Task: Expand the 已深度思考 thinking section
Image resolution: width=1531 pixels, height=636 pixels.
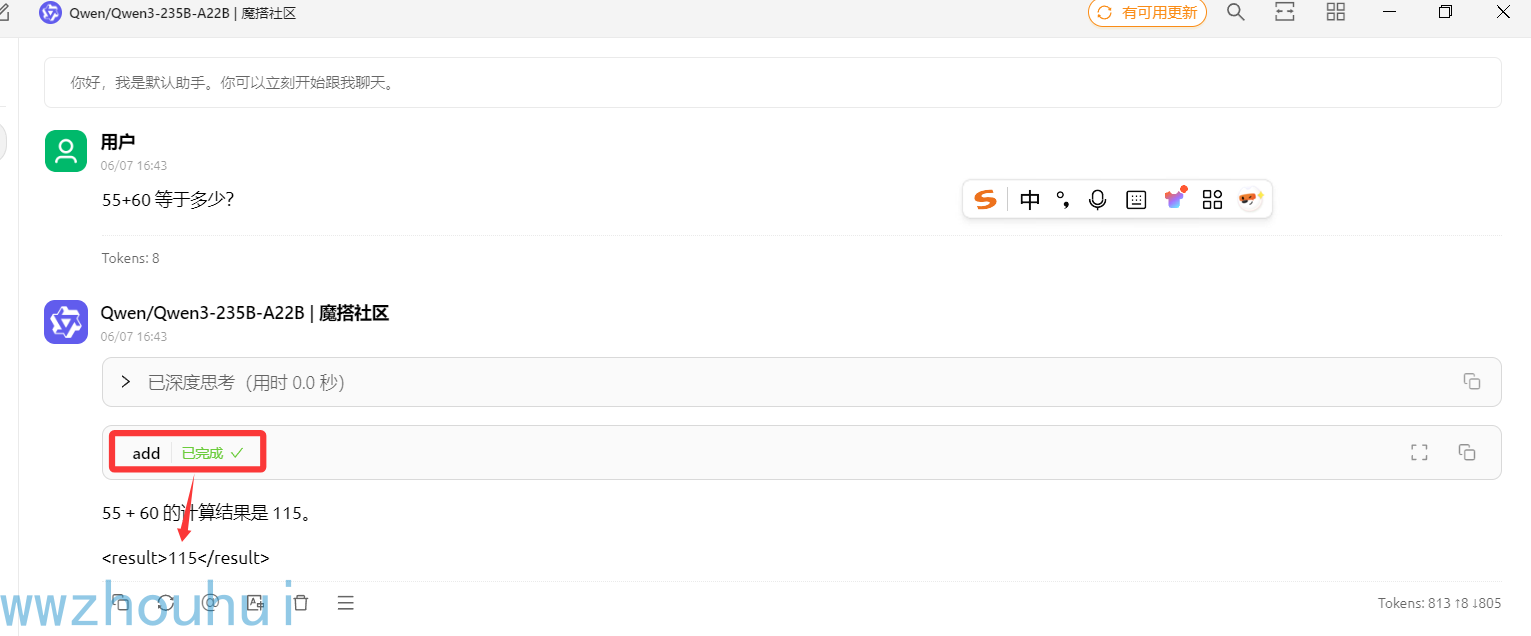Action: [x=124, y=382]
